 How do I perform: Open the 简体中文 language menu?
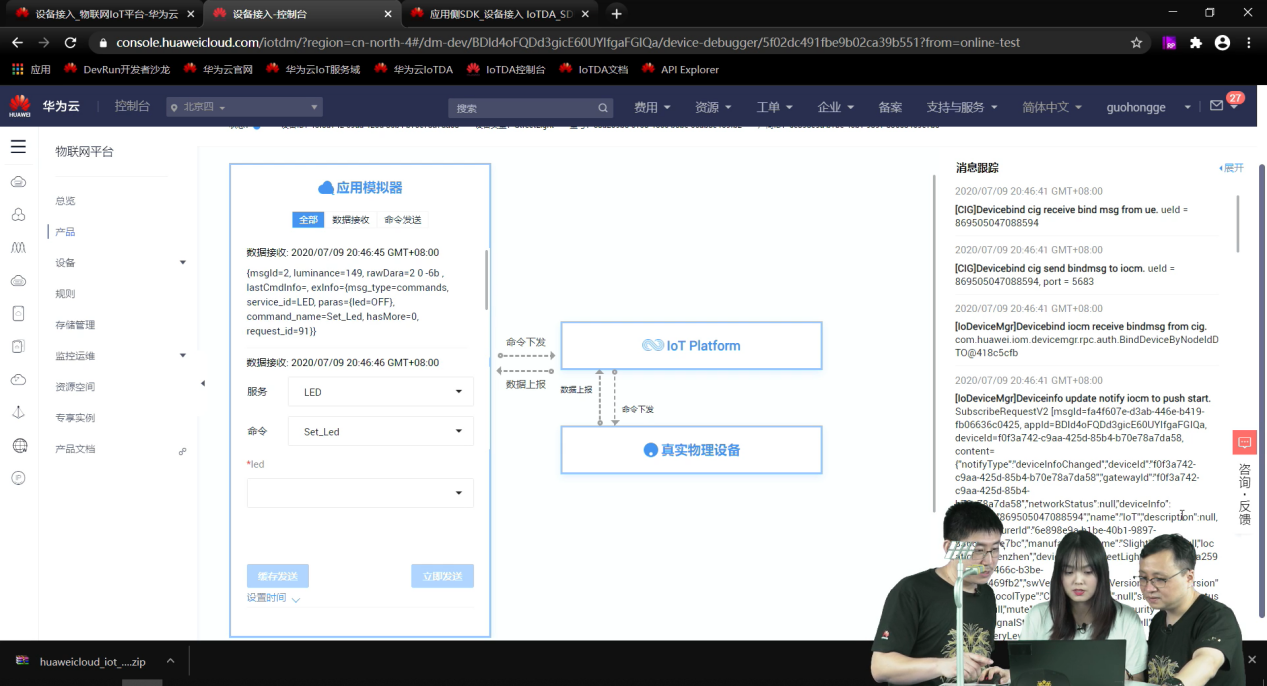pos(1052,107)
